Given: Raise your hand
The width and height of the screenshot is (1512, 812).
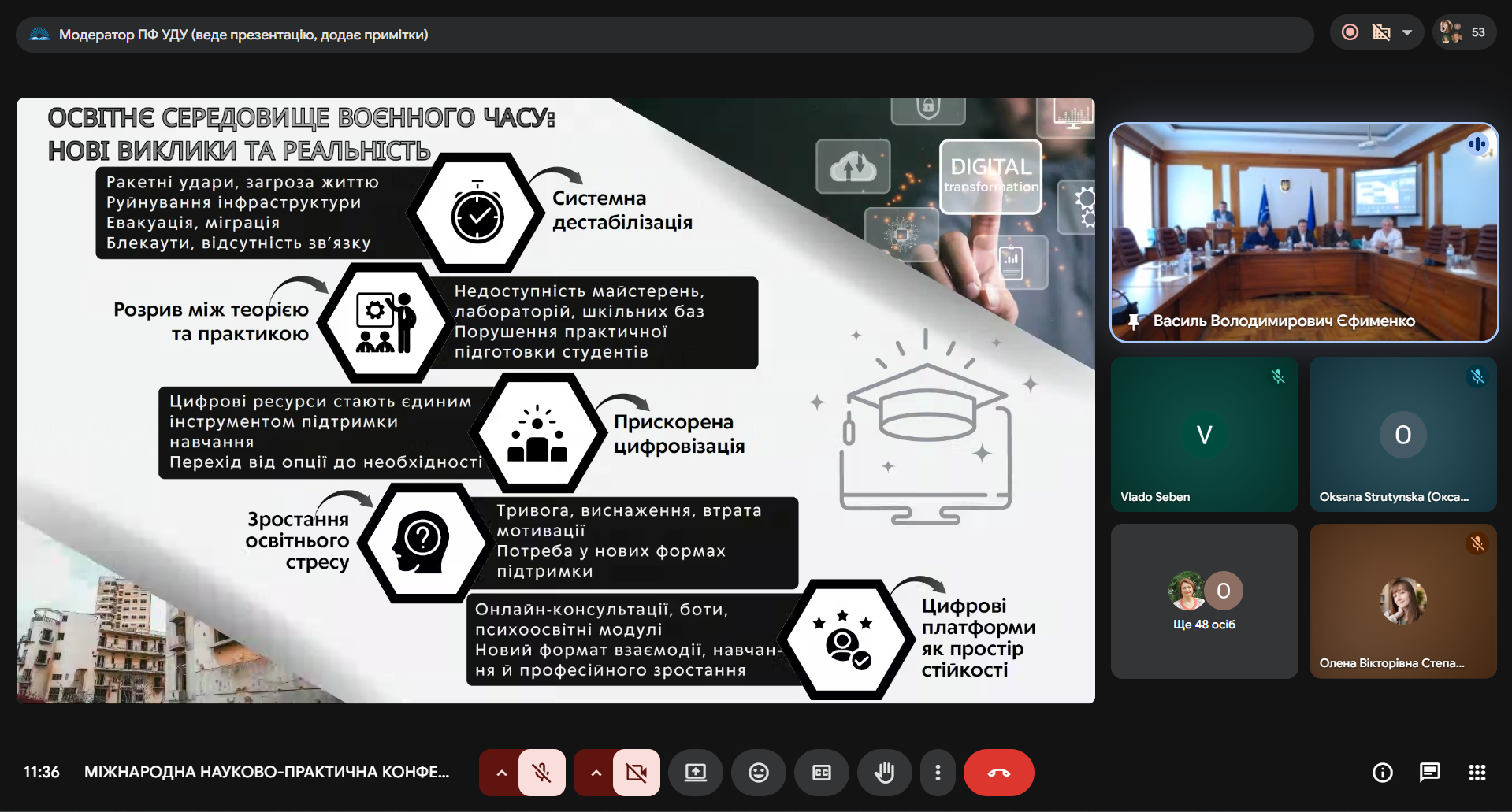Looking at the screenshot, I should pos(885,773).
